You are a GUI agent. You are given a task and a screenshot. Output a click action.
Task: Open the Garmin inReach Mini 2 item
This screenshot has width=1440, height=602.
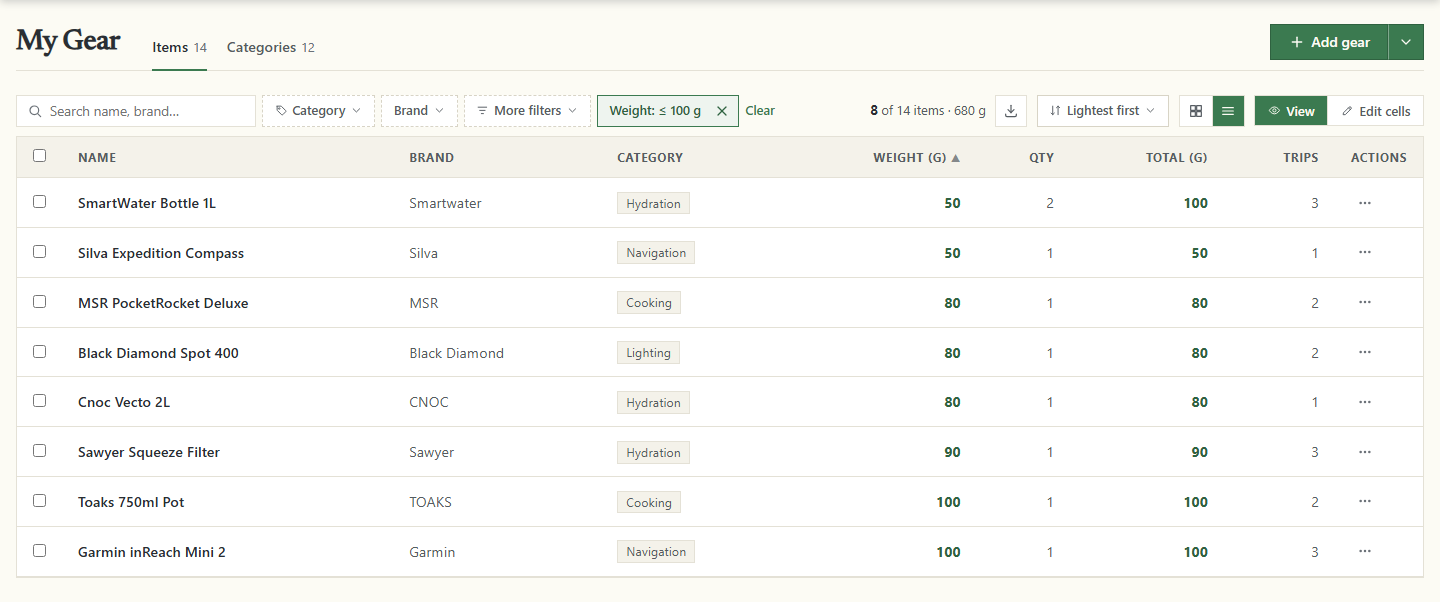[x=152, y=552]
